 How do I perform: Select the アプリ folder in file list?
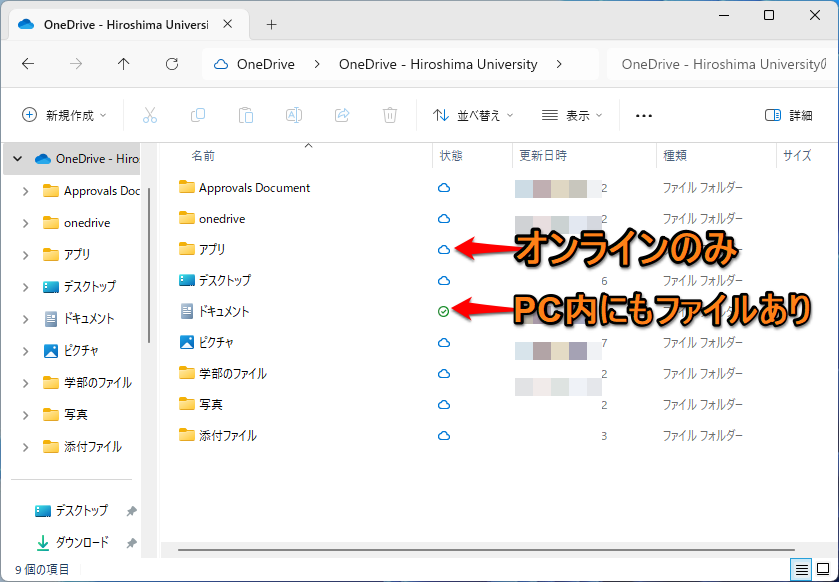(x=212, y=249)
